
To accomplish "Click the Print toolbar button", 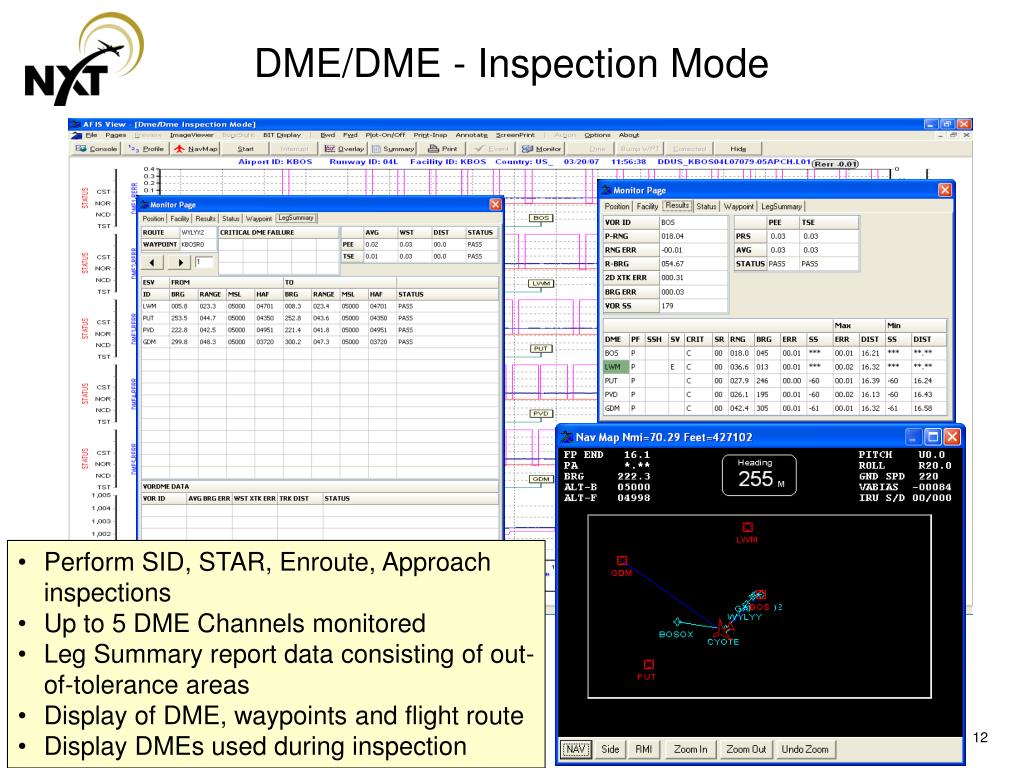I will tap(443, 148).
